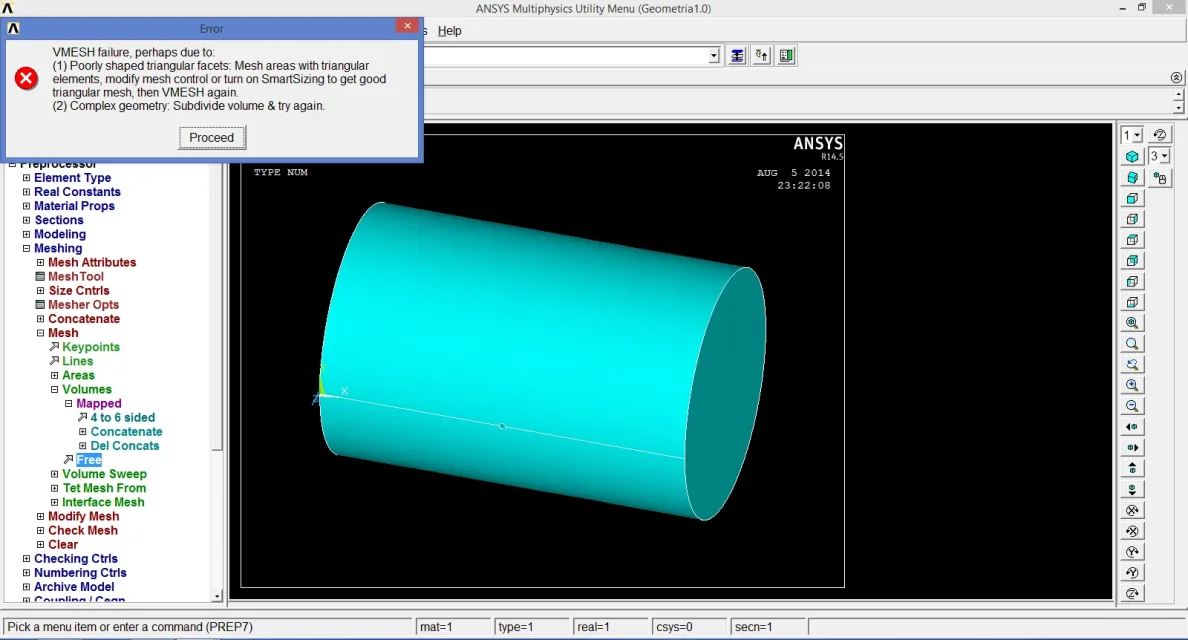1188x640 pixels.
Task: Open the Contact Manager toolbar icon
Action: [x=786, y=56]
